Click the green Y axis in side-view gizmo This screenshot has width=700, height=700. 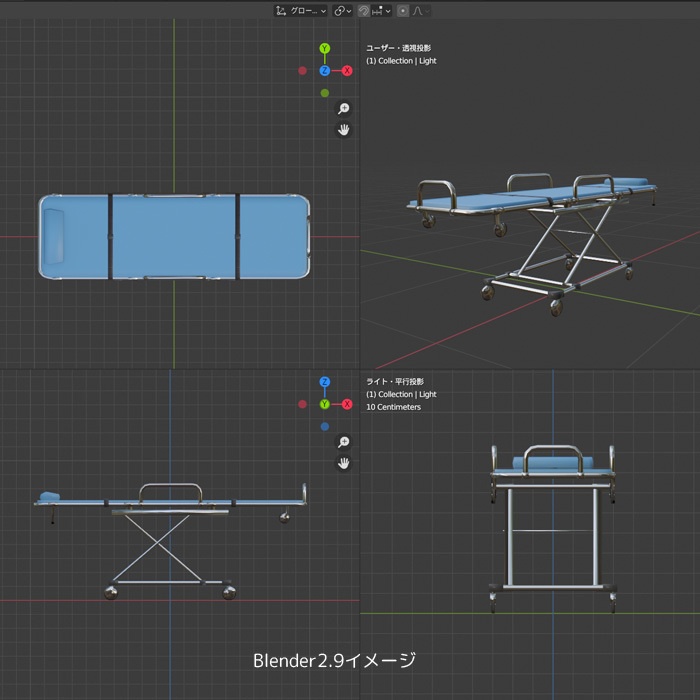click(325, 404)
